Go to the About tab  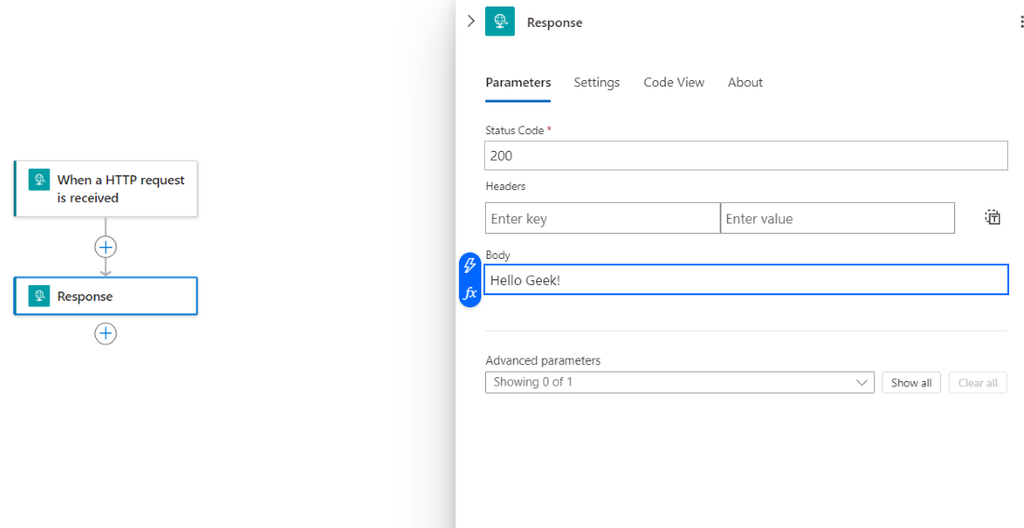[745, 82]
